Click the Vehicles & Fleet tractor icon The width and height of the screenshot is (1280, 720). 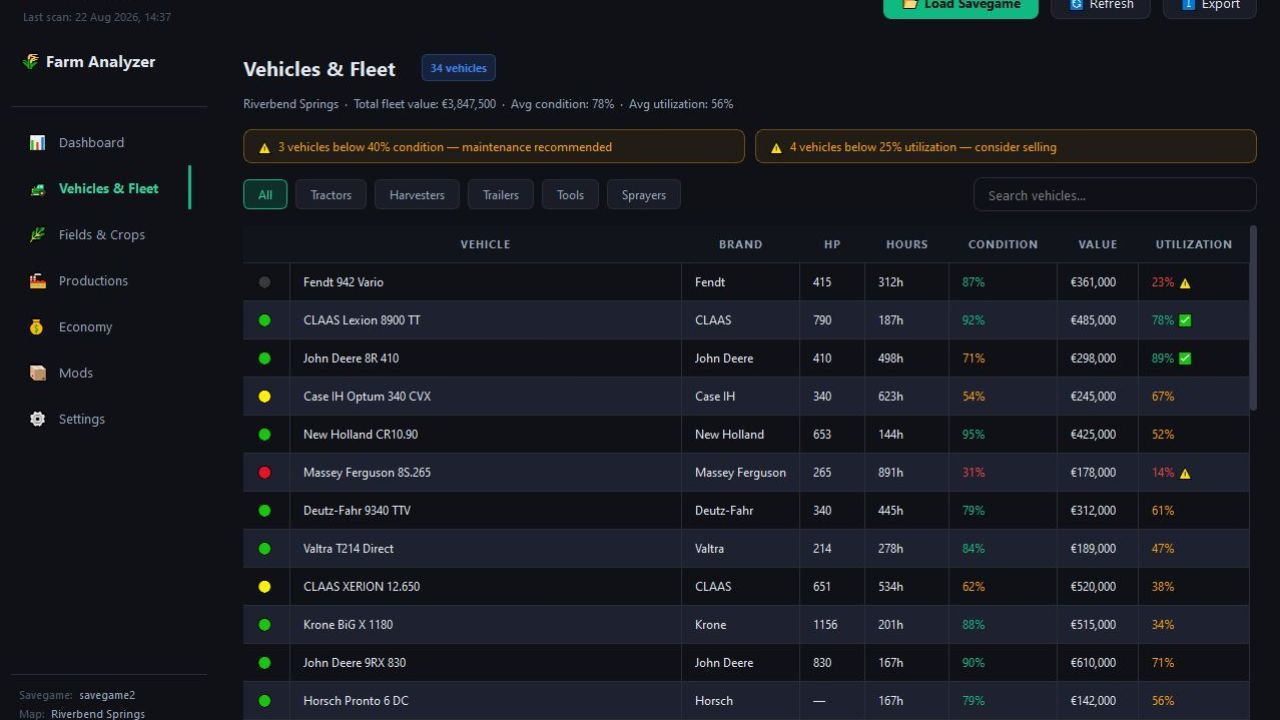[38, 189]
